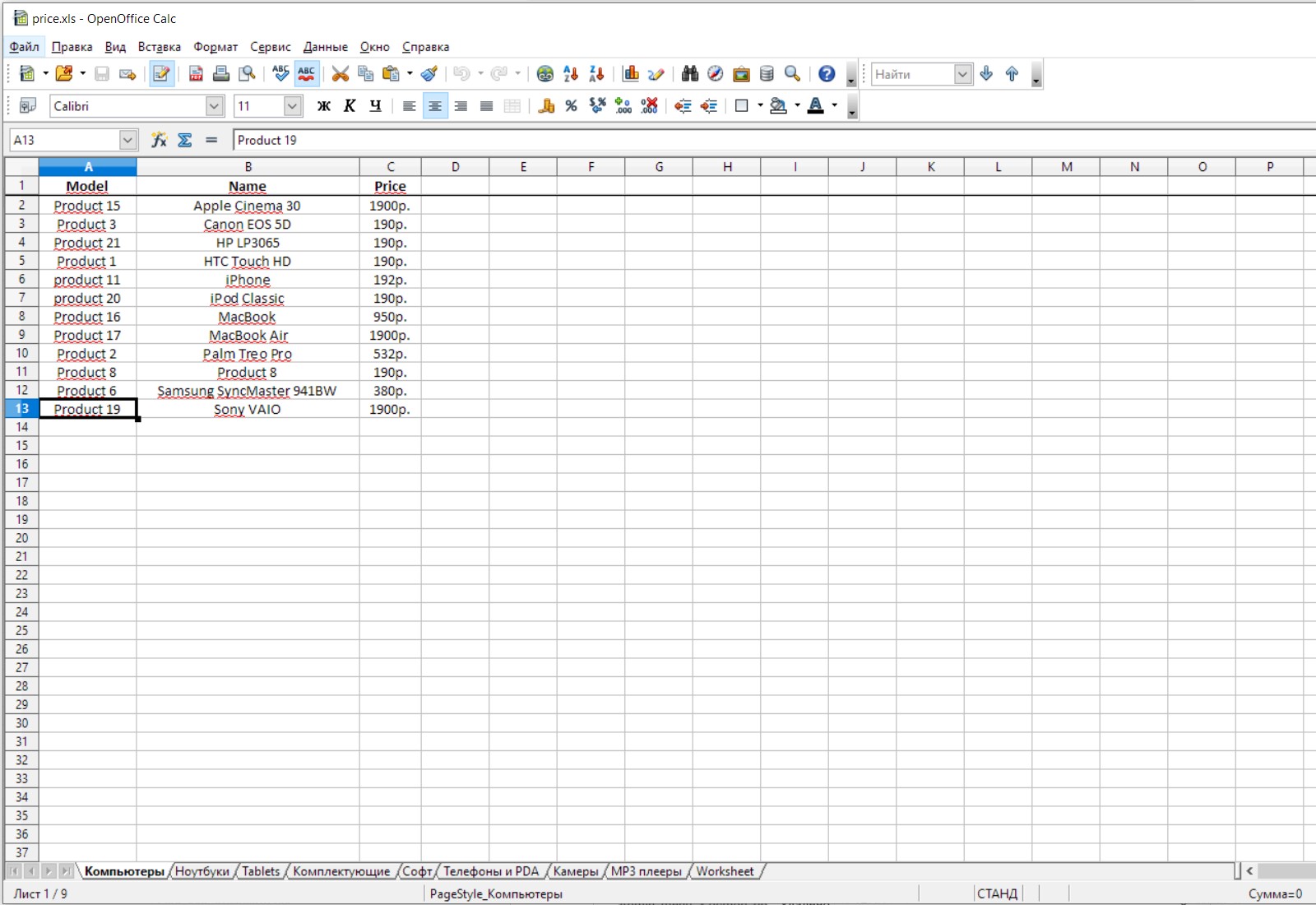Screen dimensions: 1316x905
Task: Open the page preview
Action: [x=247, y=74]
